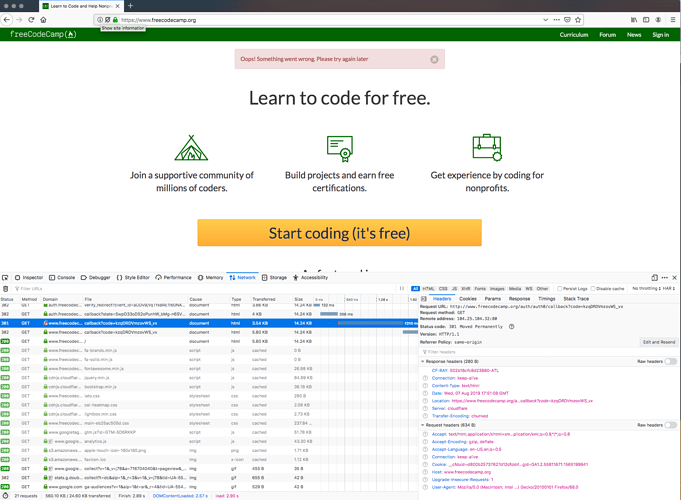Switch to the Console panel
This screenshot has height=500, width=681.
pos(62,278)
